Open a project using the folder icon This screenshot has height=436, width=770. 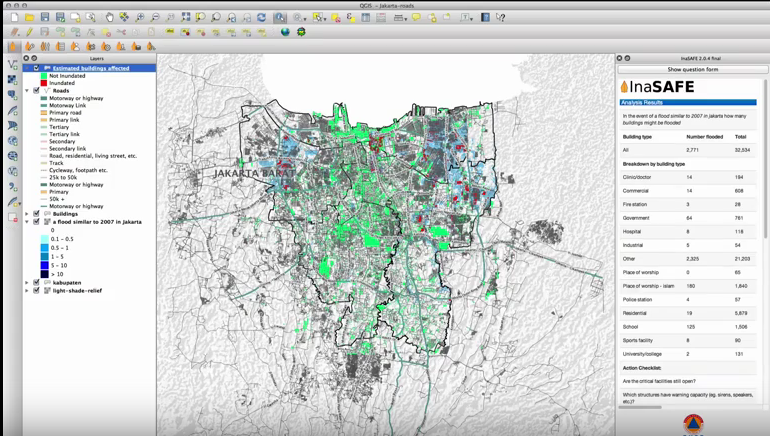coord(29,18)
